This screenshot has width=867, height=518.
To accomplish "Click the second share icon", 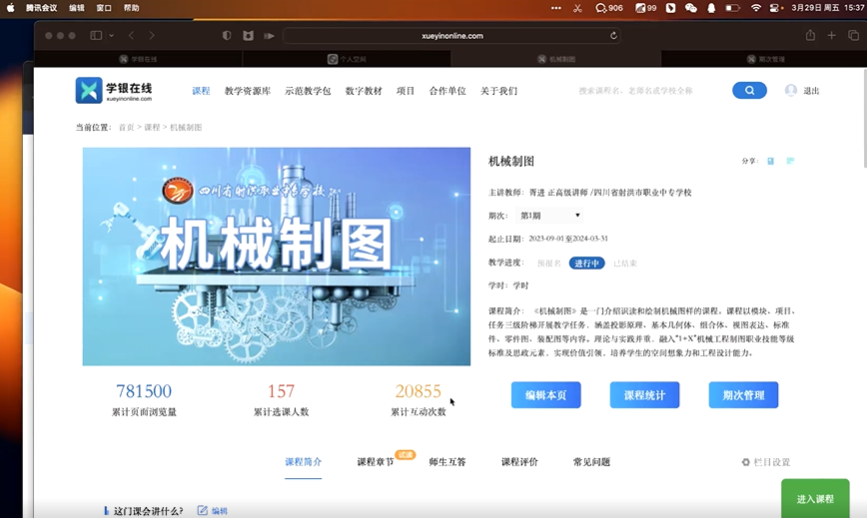I will point(790,161).
